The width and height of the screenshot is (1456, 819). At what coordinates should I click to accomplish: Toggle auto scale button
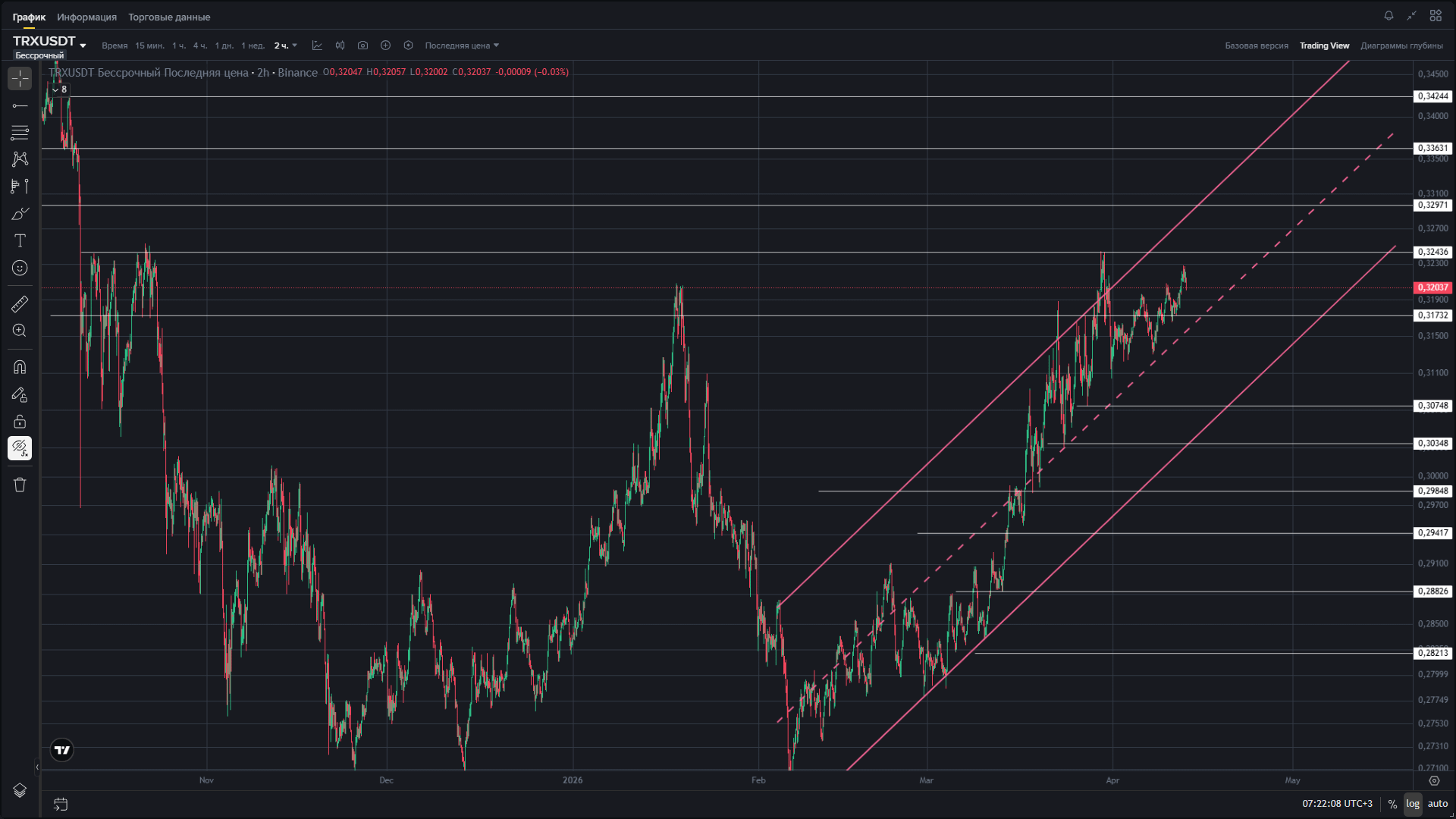click(1438, 804)
